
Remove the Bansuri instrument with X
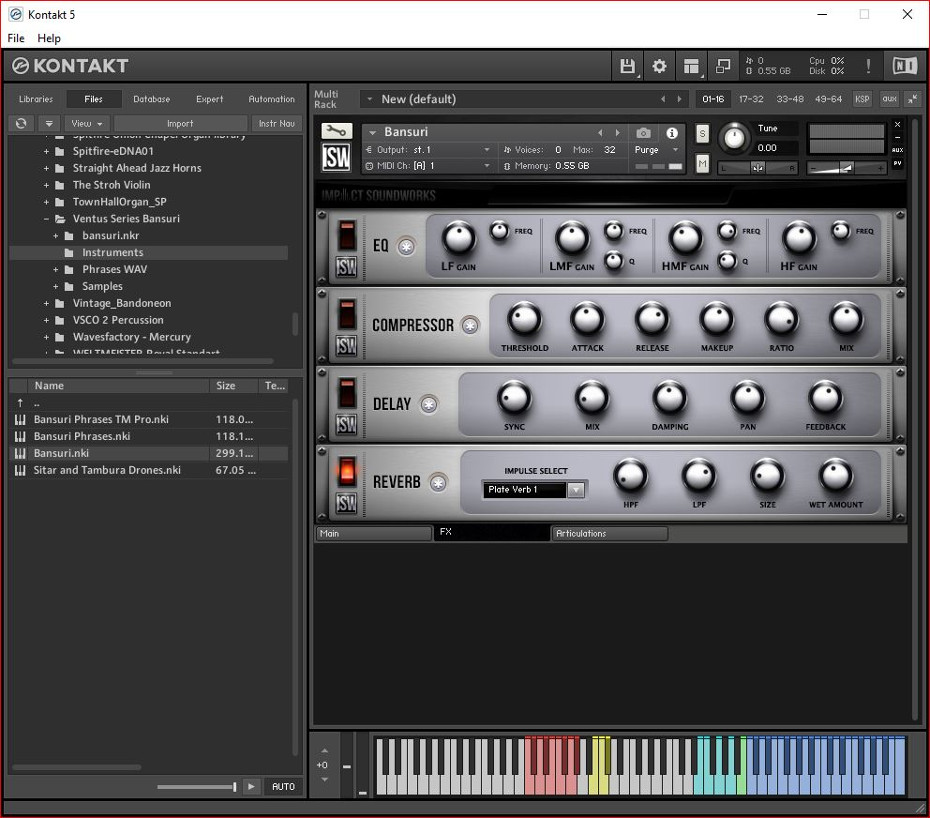(x=897, y=125)
